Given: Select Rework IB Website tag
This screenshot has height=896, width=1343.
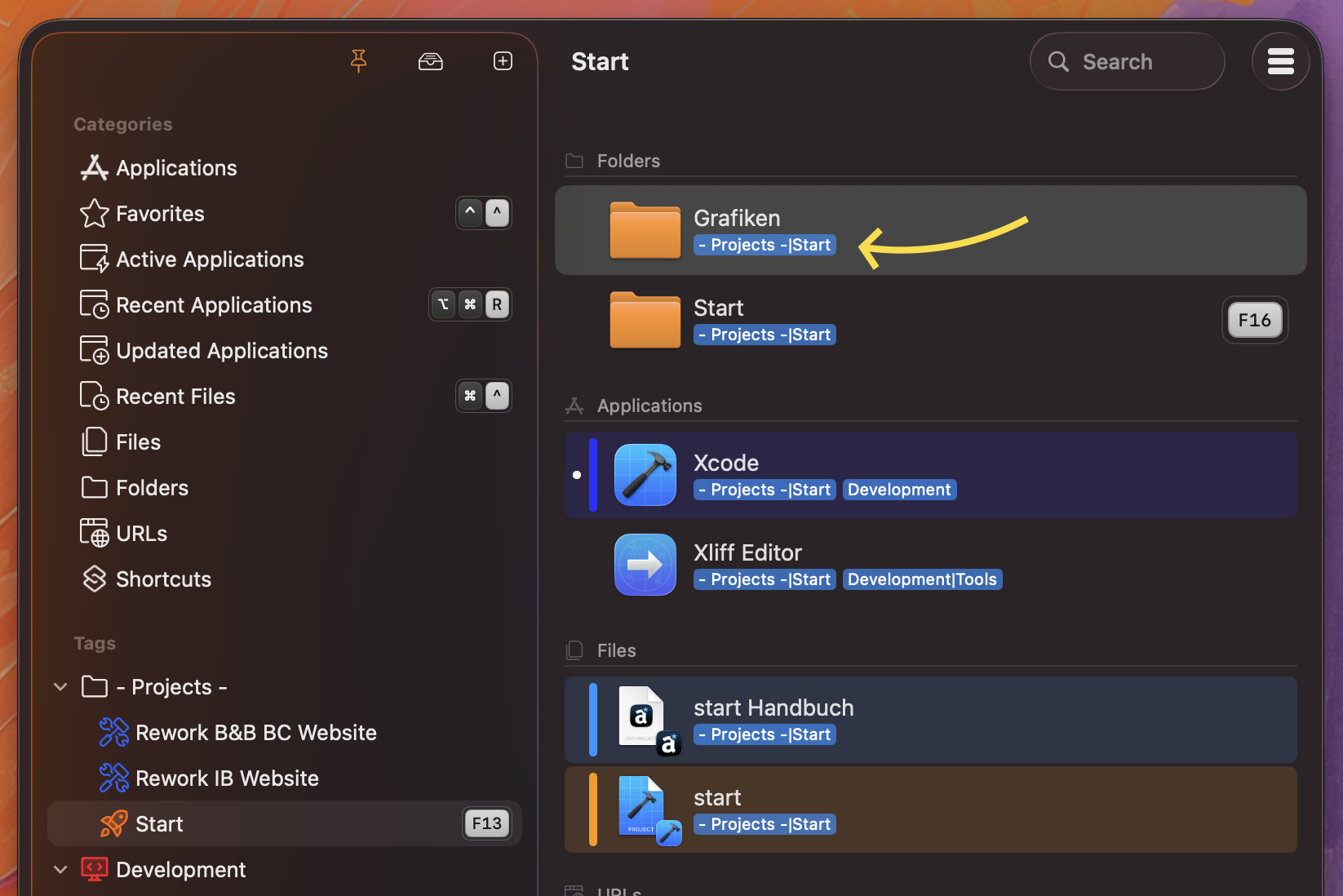Looking at the screenshot, I should 227,778.
